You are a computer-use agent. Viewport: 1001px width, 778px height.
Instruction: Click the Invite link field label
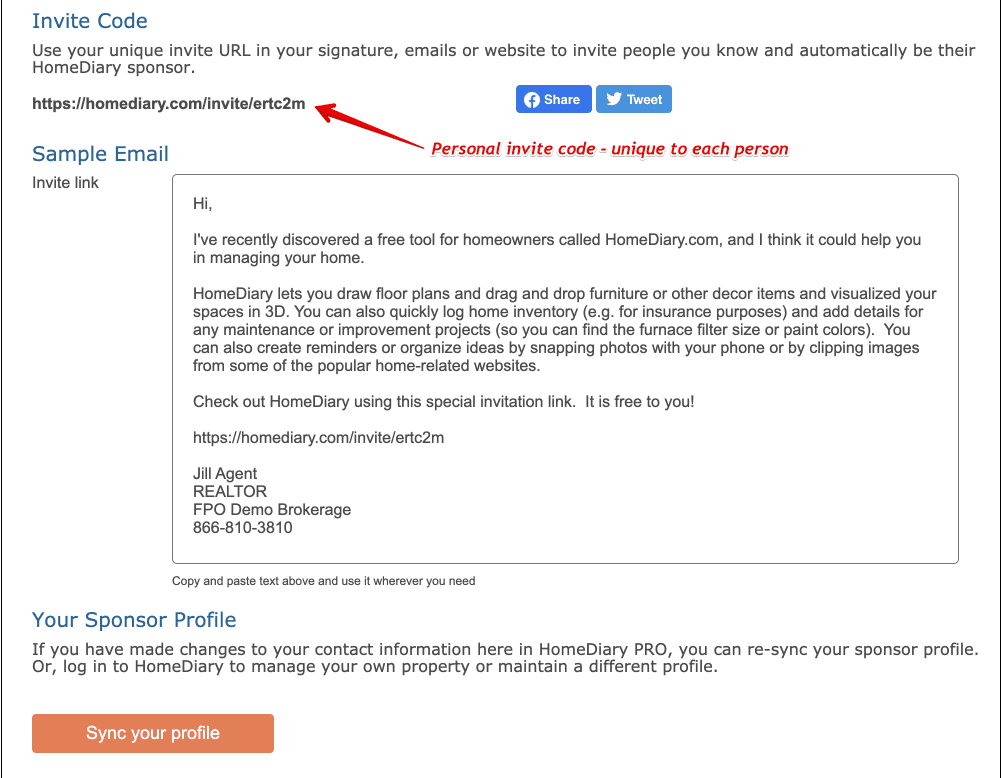66,183
